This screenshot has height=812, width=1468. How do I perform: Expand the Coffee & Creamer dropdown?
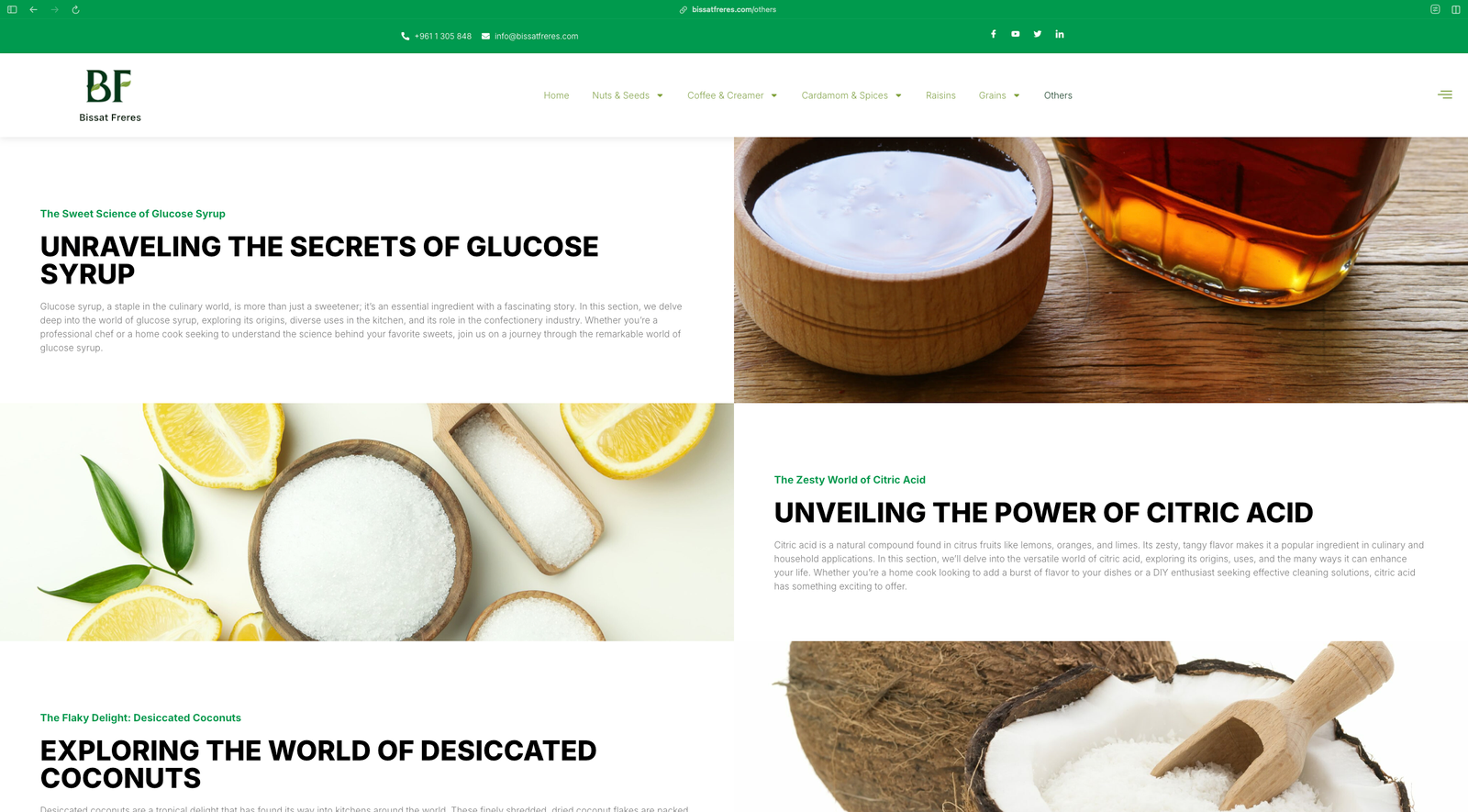point(732,95)
